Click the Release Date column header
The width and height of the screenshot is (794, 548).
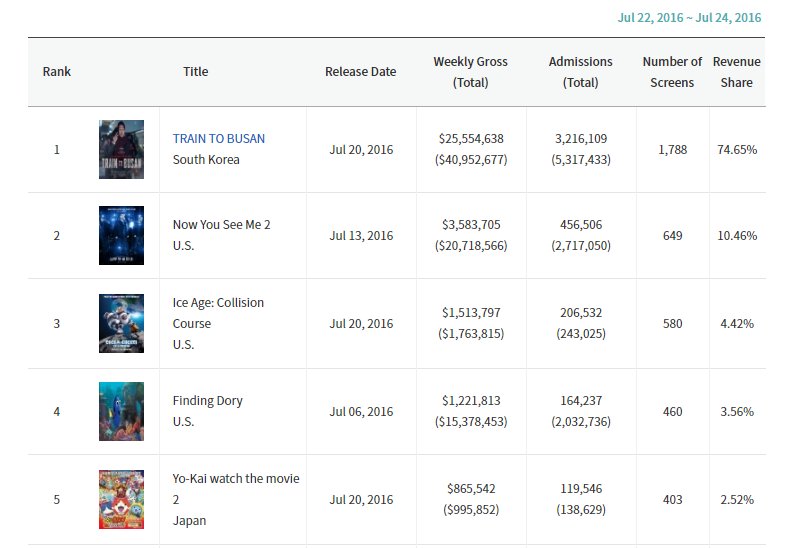tap(360, 72)
